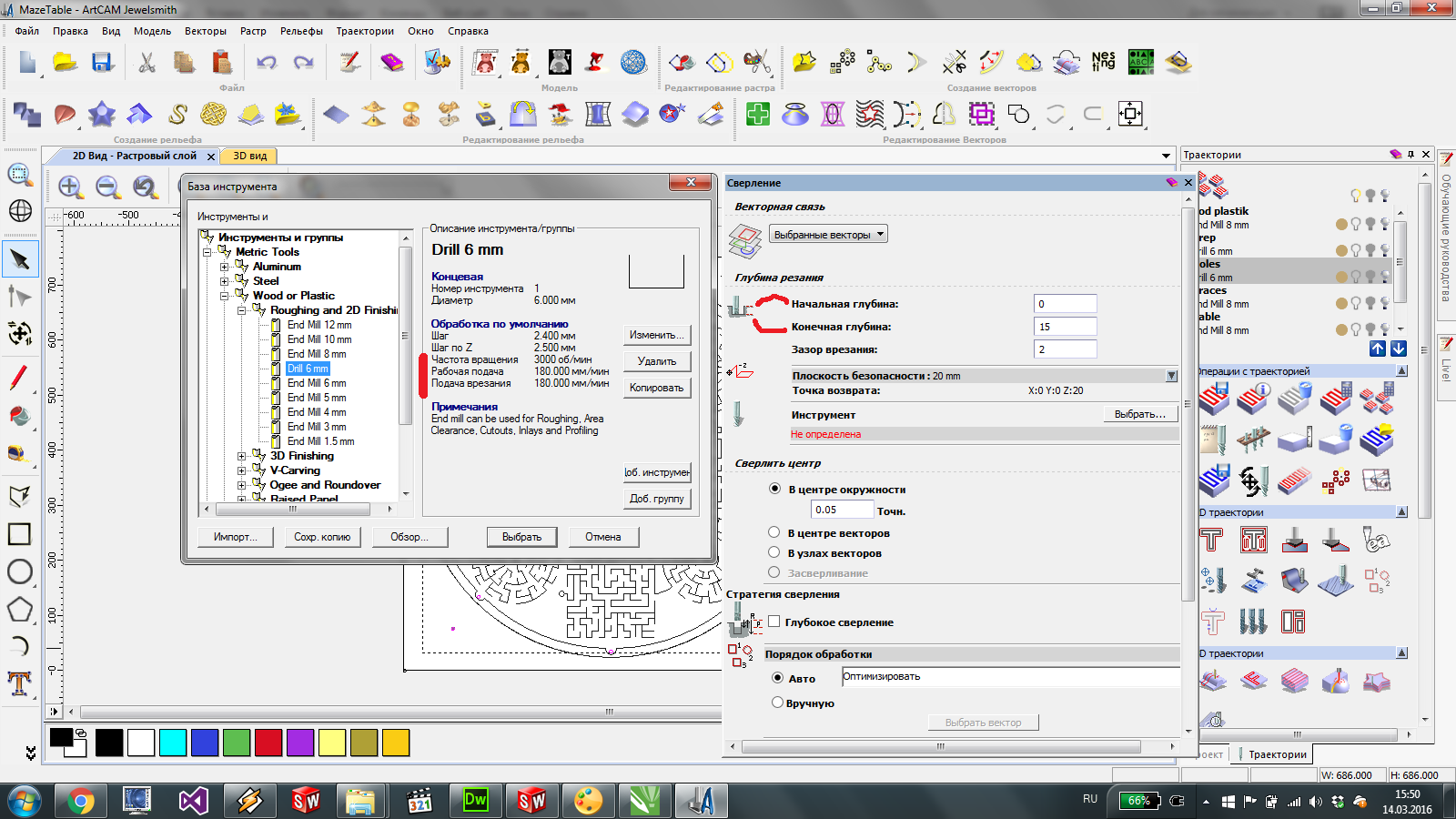
Task: Expand the Aluminum tool group
Action: (x=224, y=267)
